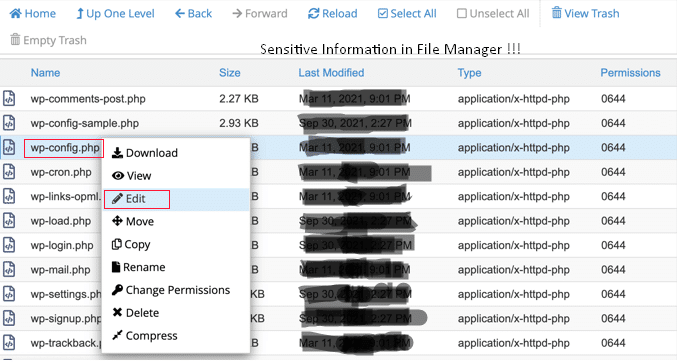Click the file icon of wp-links-opml row
Image resolution: width=677 pixels, height=363 pixels.
pos(9,196)
